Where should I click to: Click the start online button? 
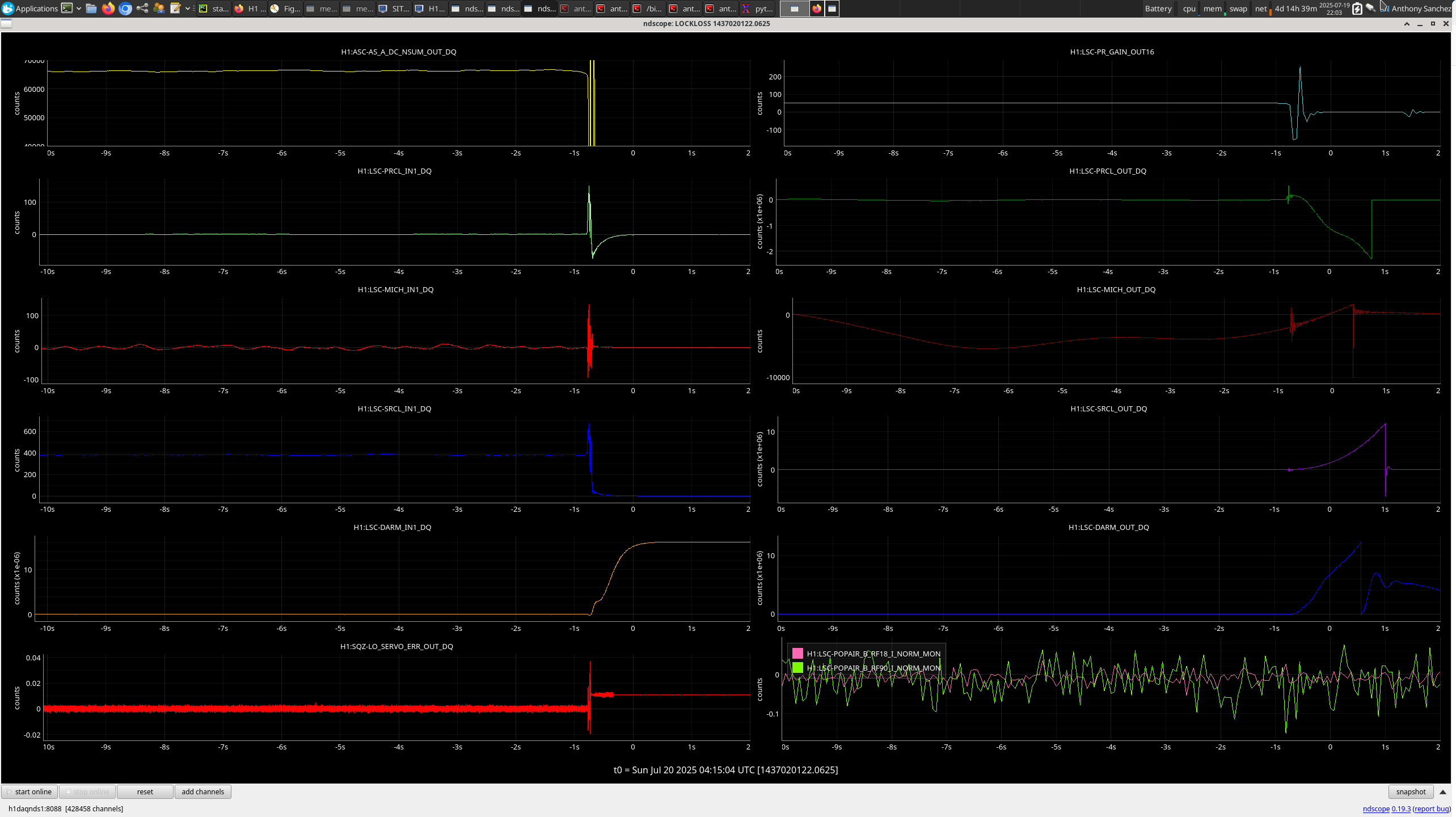(29, 791)
